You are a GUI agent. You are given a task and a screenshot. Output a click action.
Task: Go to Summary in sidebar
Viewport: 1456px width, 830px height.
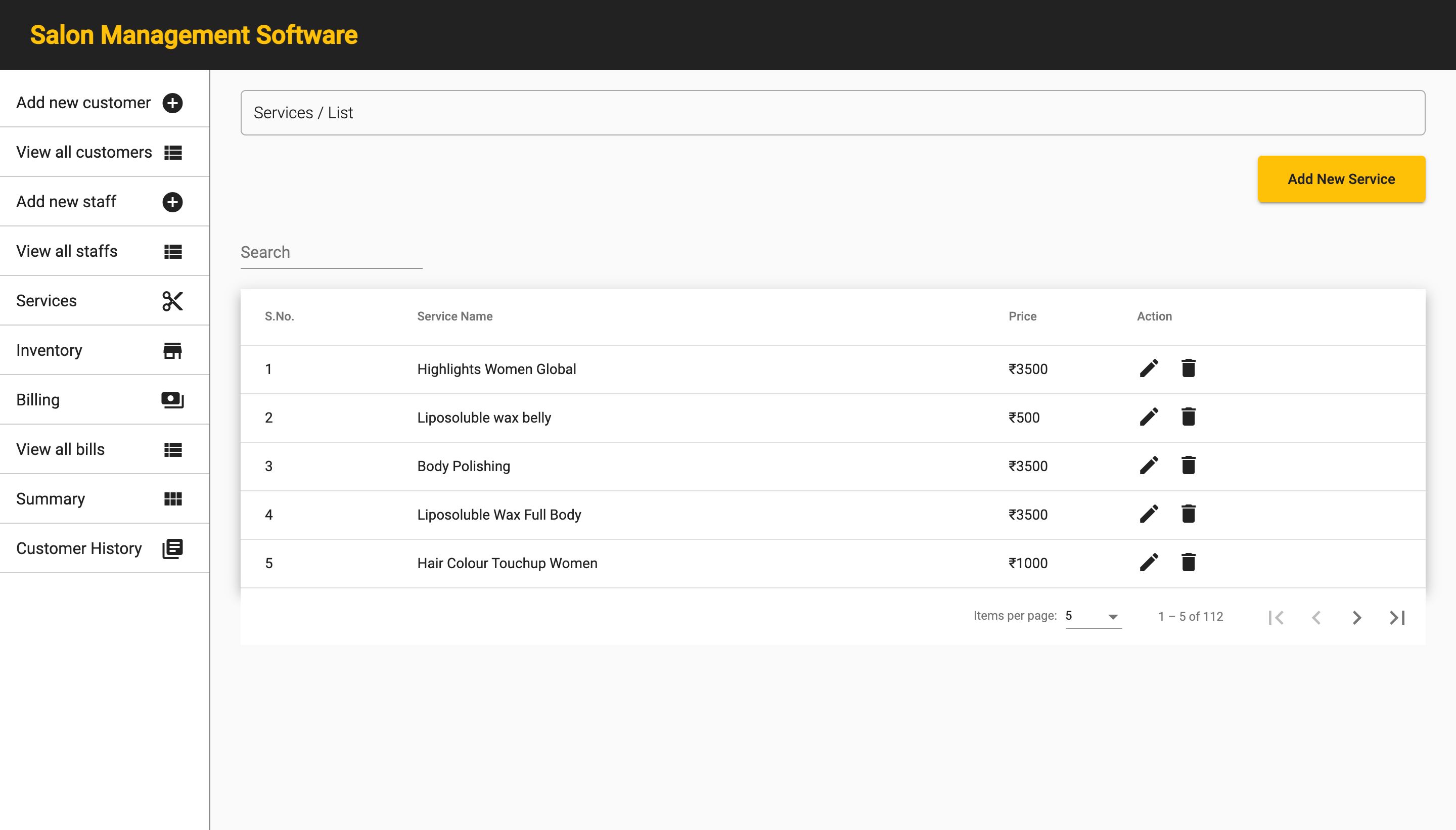[x=50, y=499]
